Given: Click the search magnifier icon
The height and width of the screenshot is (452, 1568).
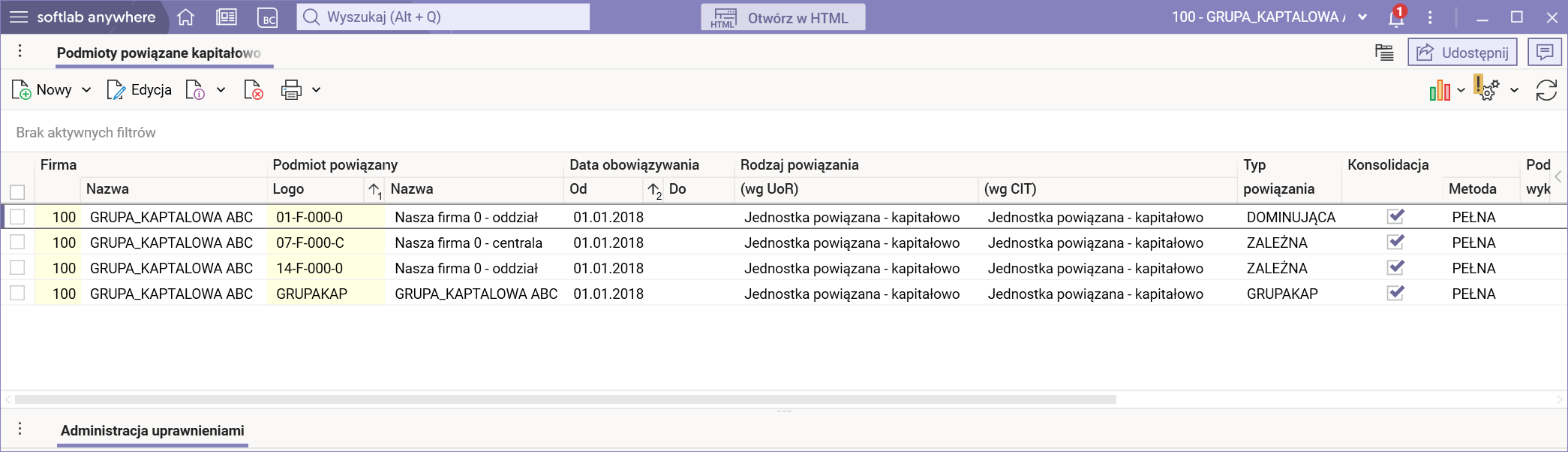Looking at the screenshot, I should [311, 17].
